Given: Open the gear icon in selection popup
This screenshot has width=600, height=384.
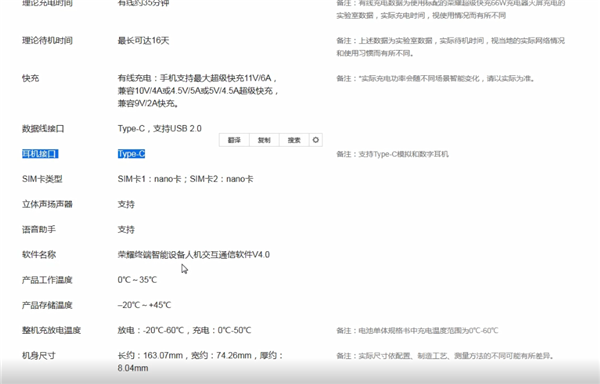Looking at the screenshot, I should 316,140.
